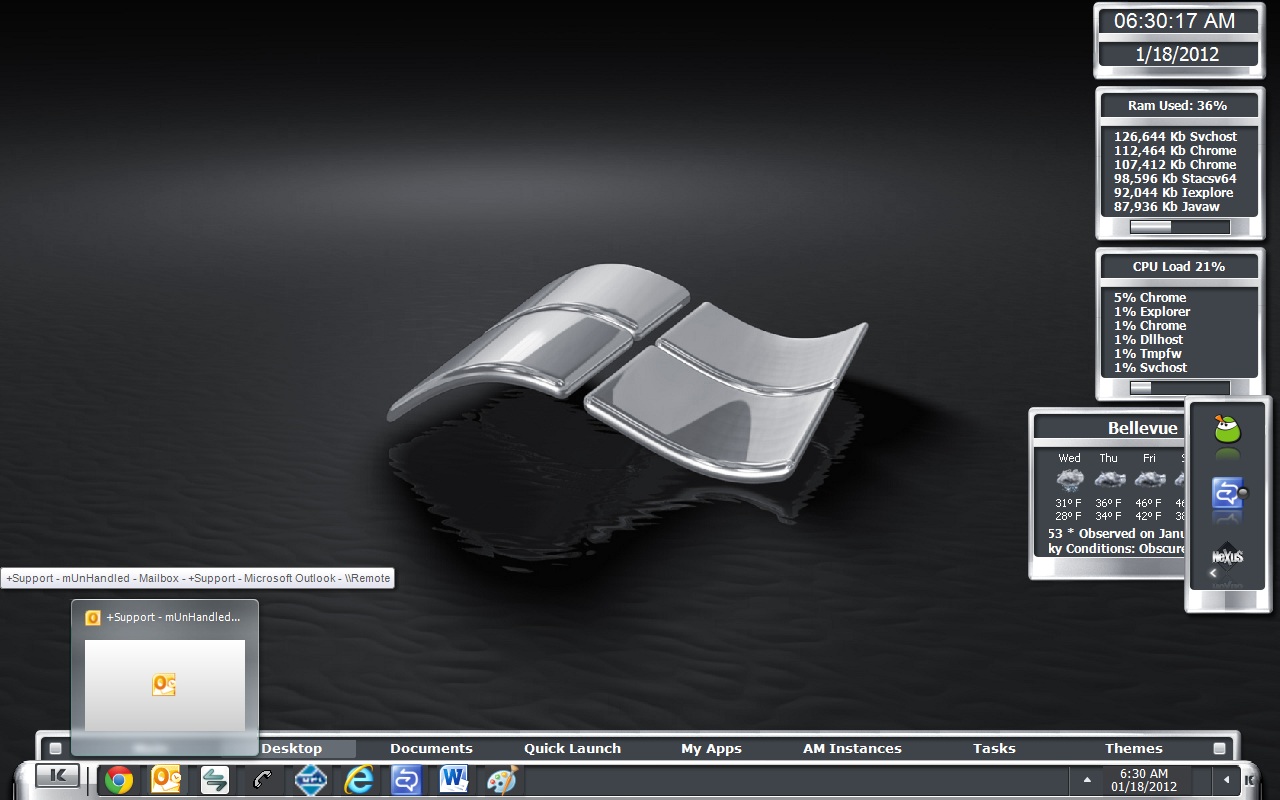Click the Outlook icon in the taskbar

pos(166,780)
